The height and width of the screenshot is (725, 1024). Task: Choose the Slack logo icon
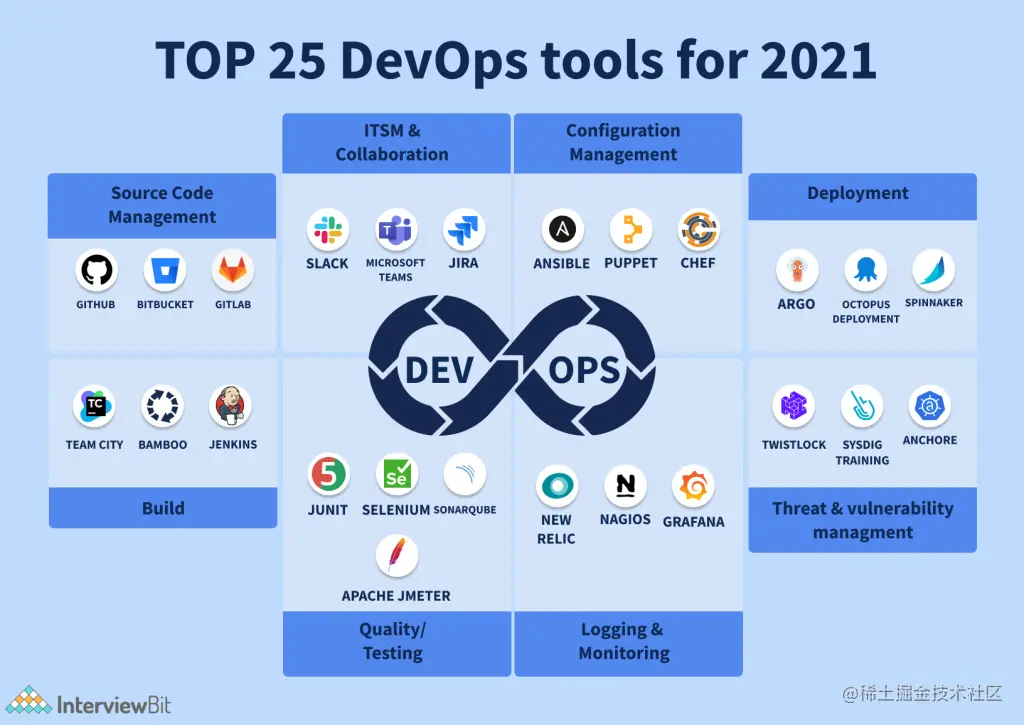(328, 230)
